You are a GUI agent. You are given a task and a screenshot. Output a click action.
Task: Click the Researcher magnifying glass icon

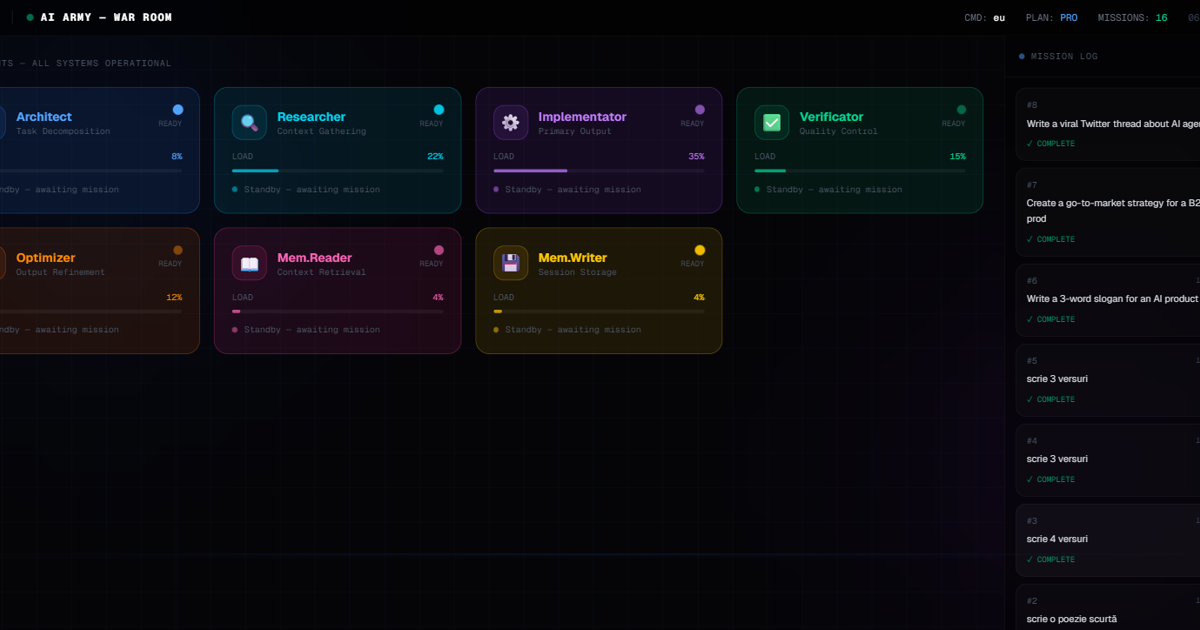click(249, 122)
